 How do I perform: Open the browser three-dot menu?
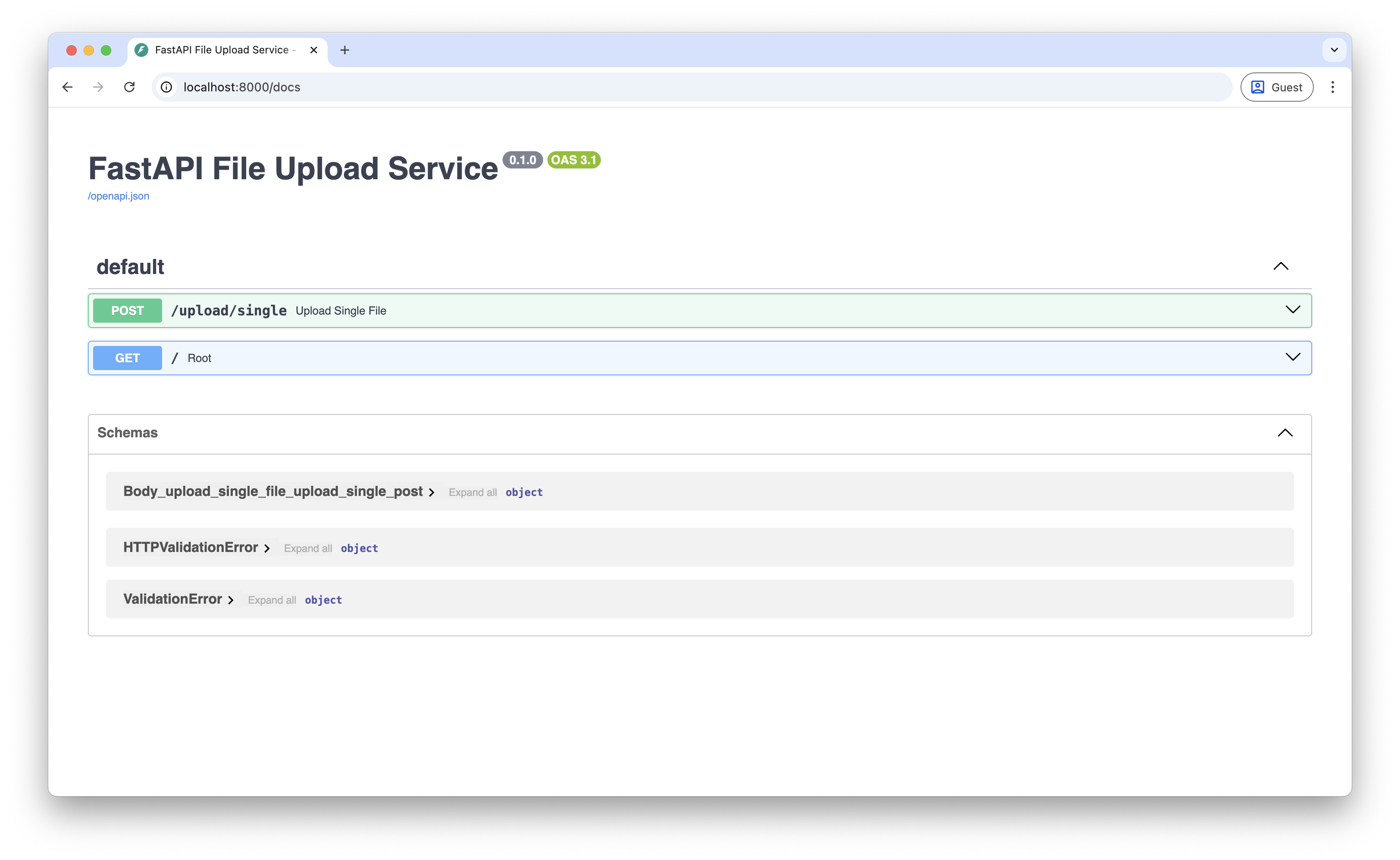pos(1333,87)
